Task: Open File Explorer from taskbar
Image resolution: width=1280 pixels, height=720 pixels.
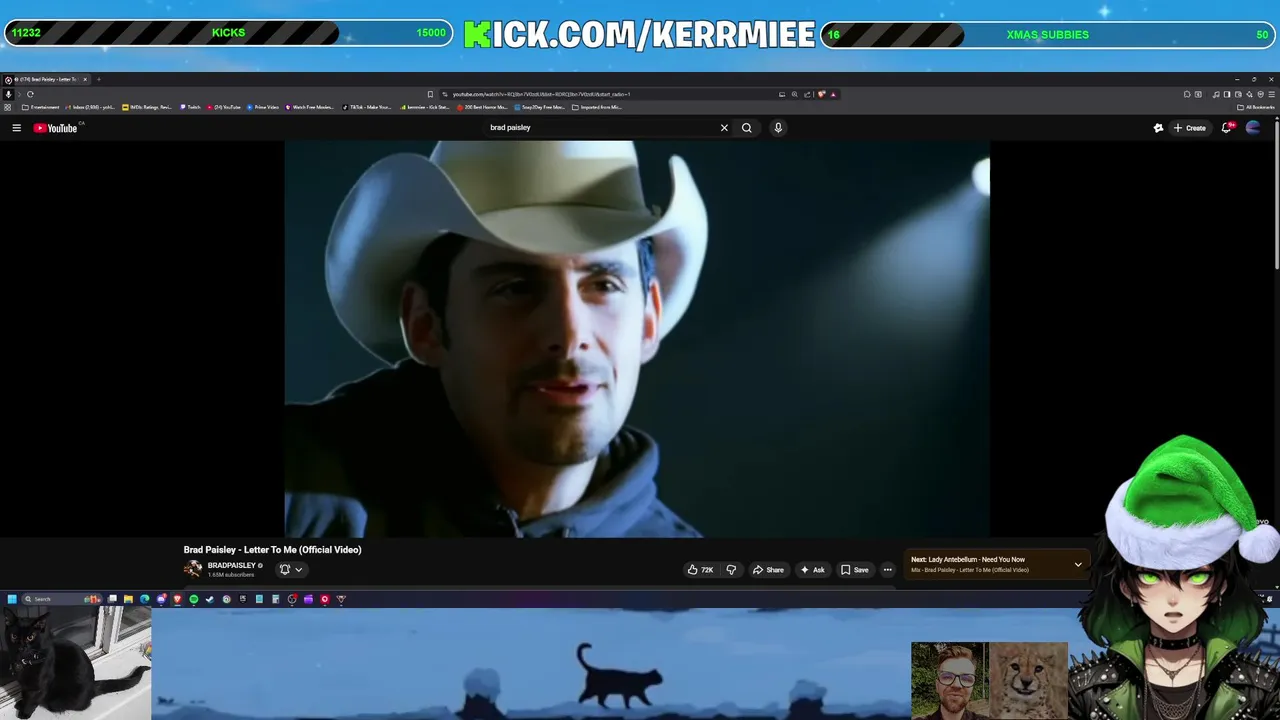Action: (128, 599)
